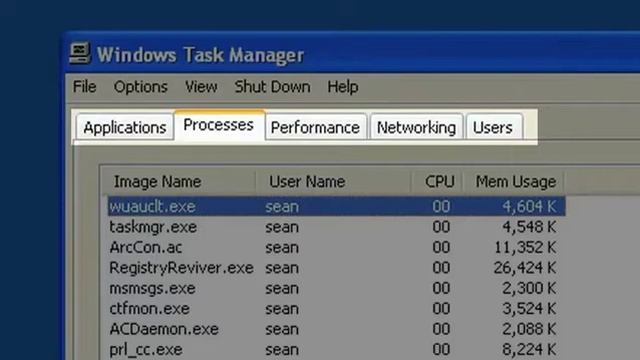This screenshot has width=640, height=360.
Task: Select the Processes tab
Action: (x=219, y=125)
